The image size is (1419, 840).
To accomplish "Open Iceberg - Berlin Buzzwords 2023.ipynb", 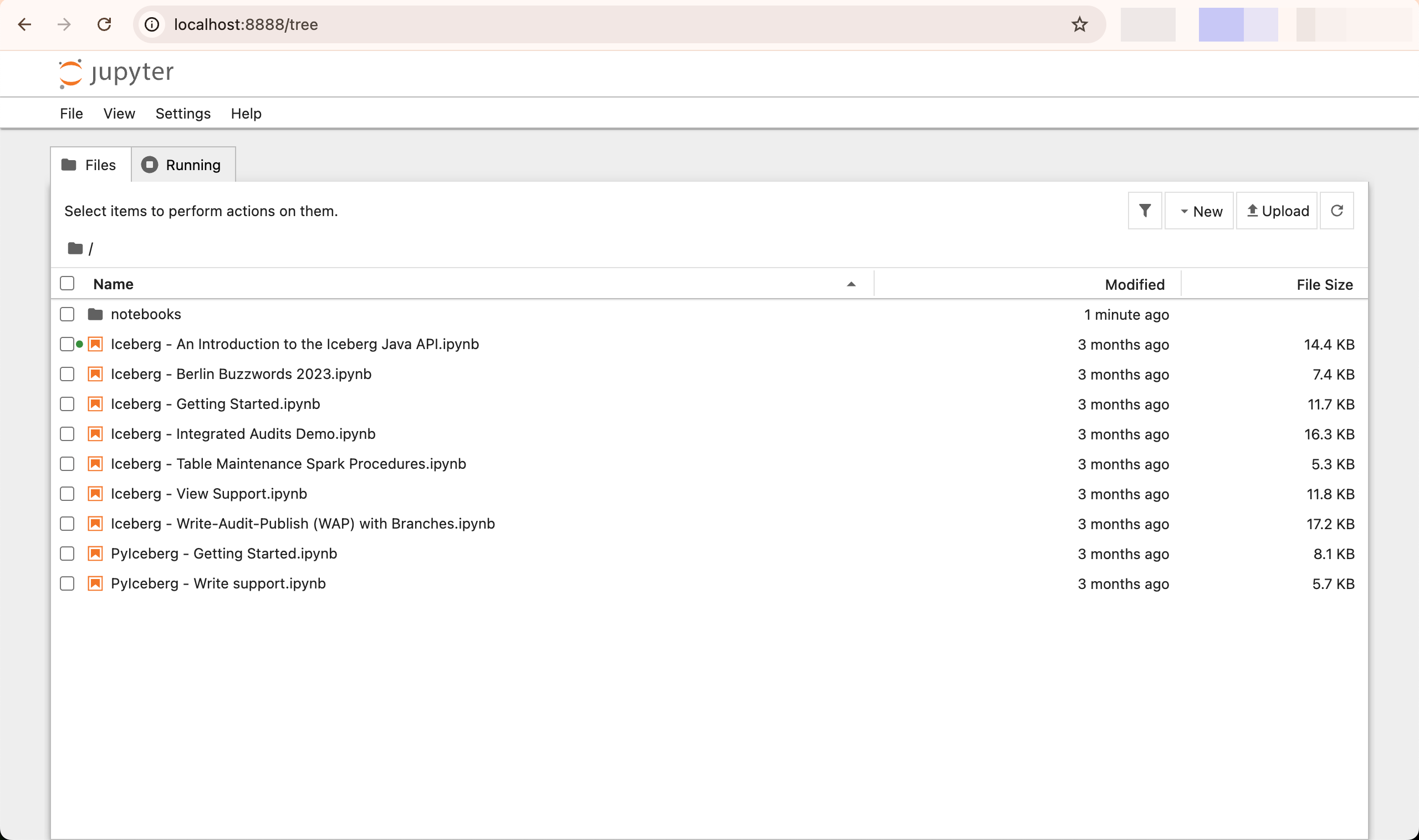I will [241, 374].
